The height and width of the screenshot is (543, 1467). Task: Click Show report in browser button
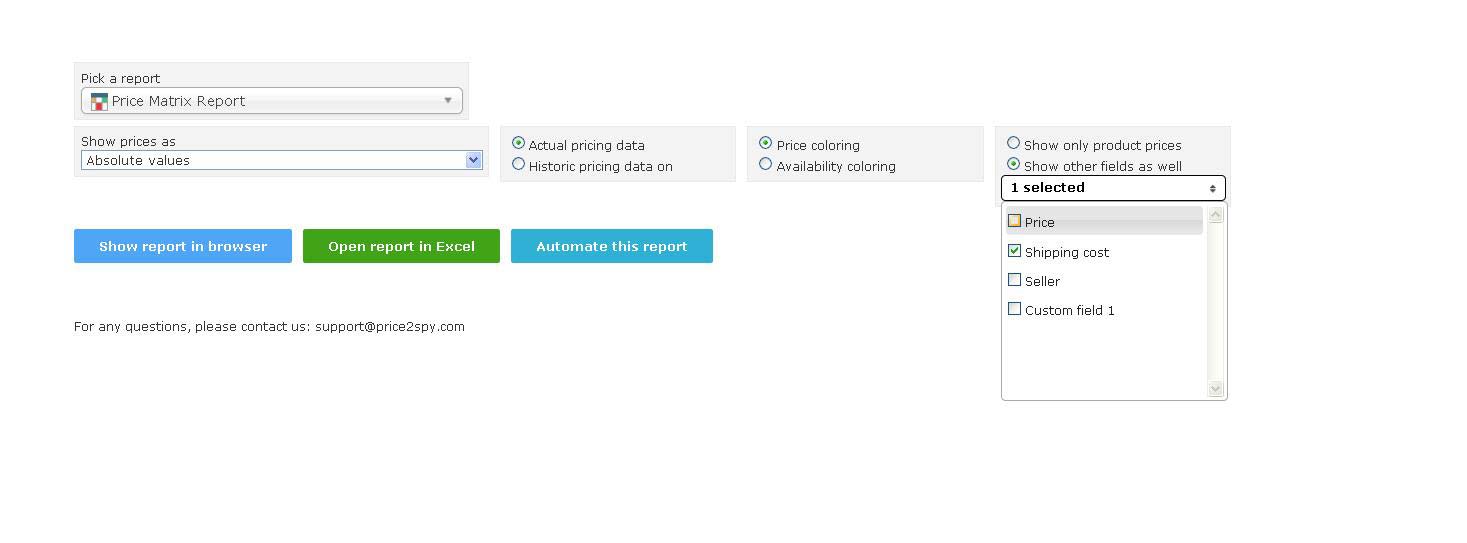click(x=183, y=246)
